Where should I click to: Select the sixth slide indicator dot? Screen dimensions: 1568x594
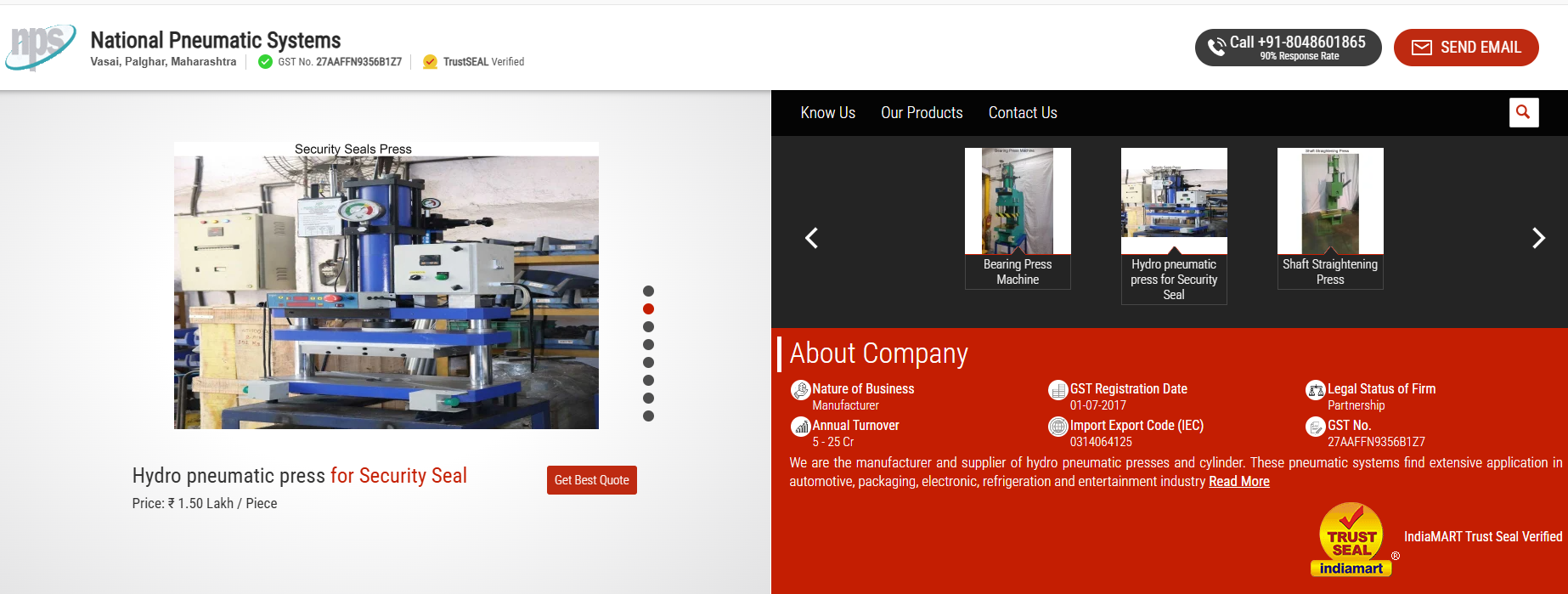click(x=648, y=380)
